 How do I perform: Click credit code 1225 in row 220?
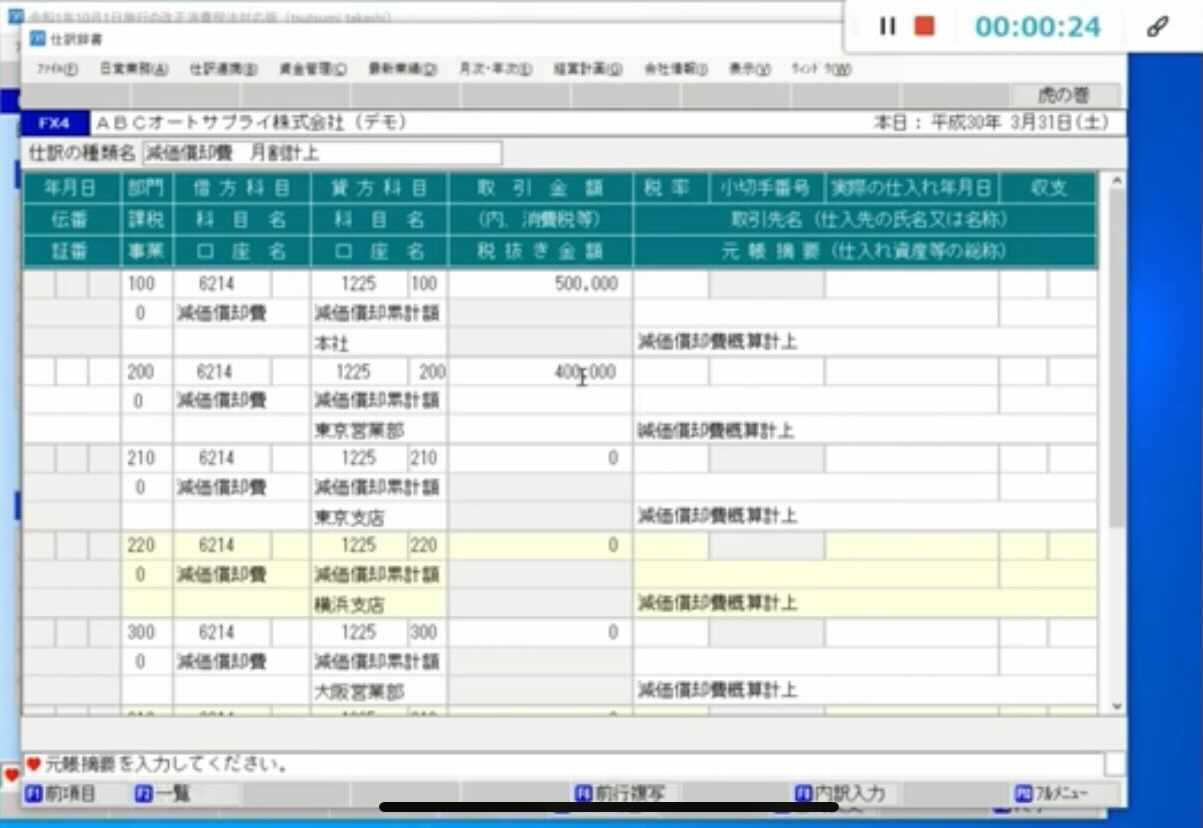(x=359, y=546)
